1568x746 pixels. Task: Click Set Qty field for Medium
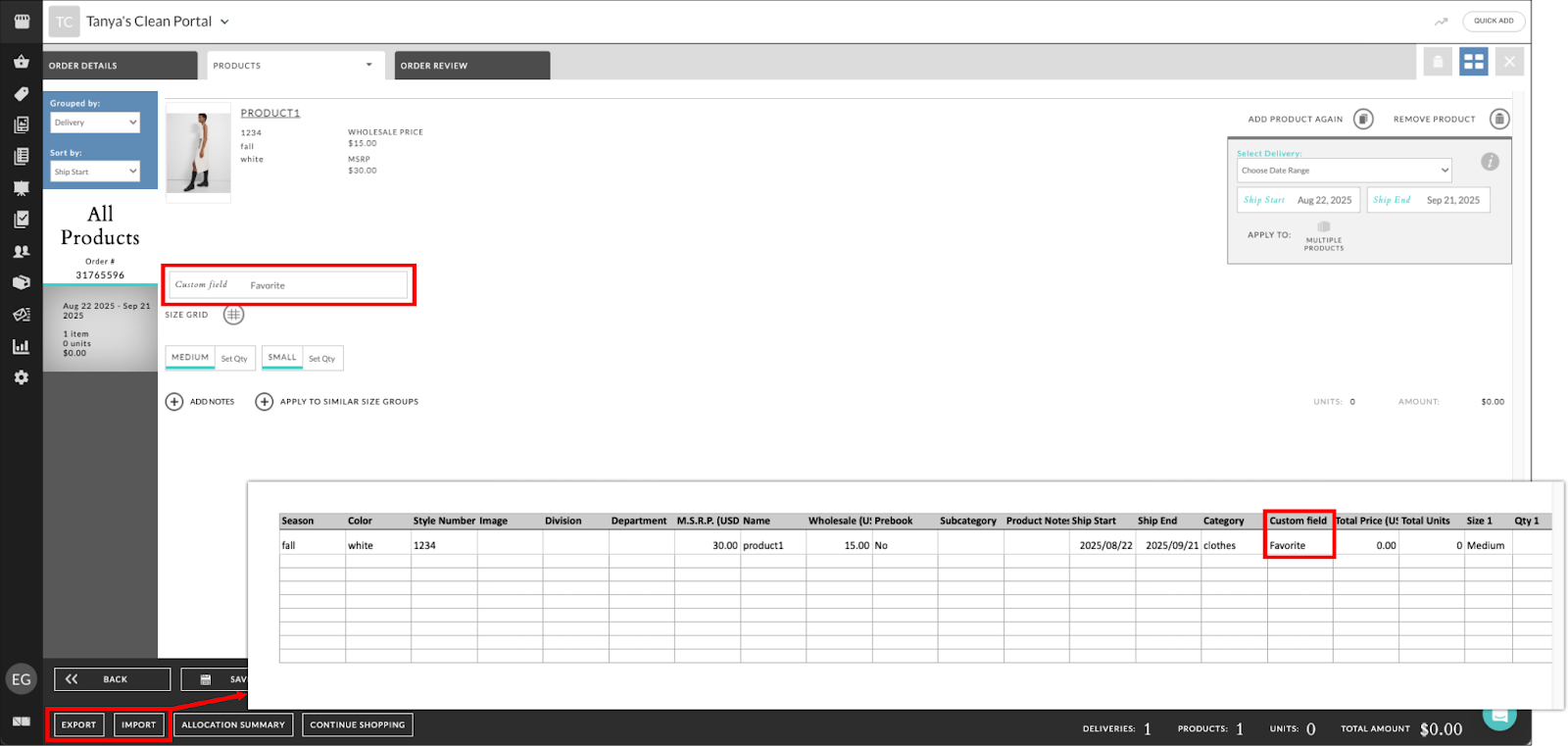pos(235,359)
